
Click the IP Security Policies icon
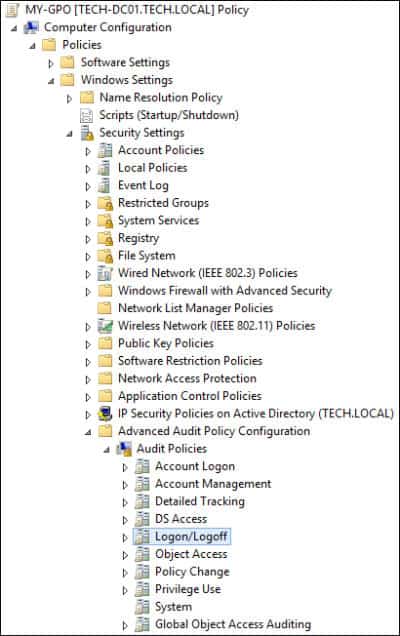105,414
